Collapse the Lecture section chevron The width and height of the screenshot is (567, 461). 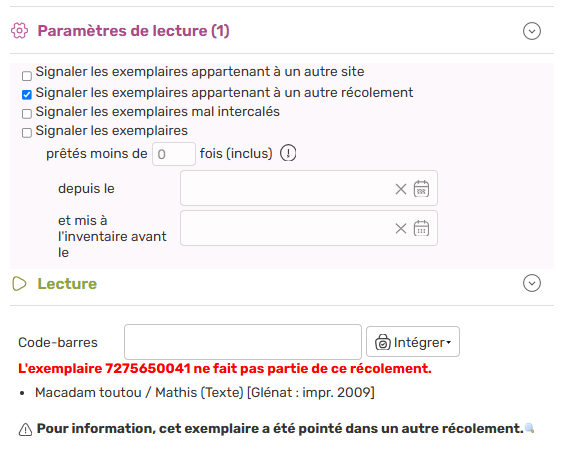coord(532,283)
